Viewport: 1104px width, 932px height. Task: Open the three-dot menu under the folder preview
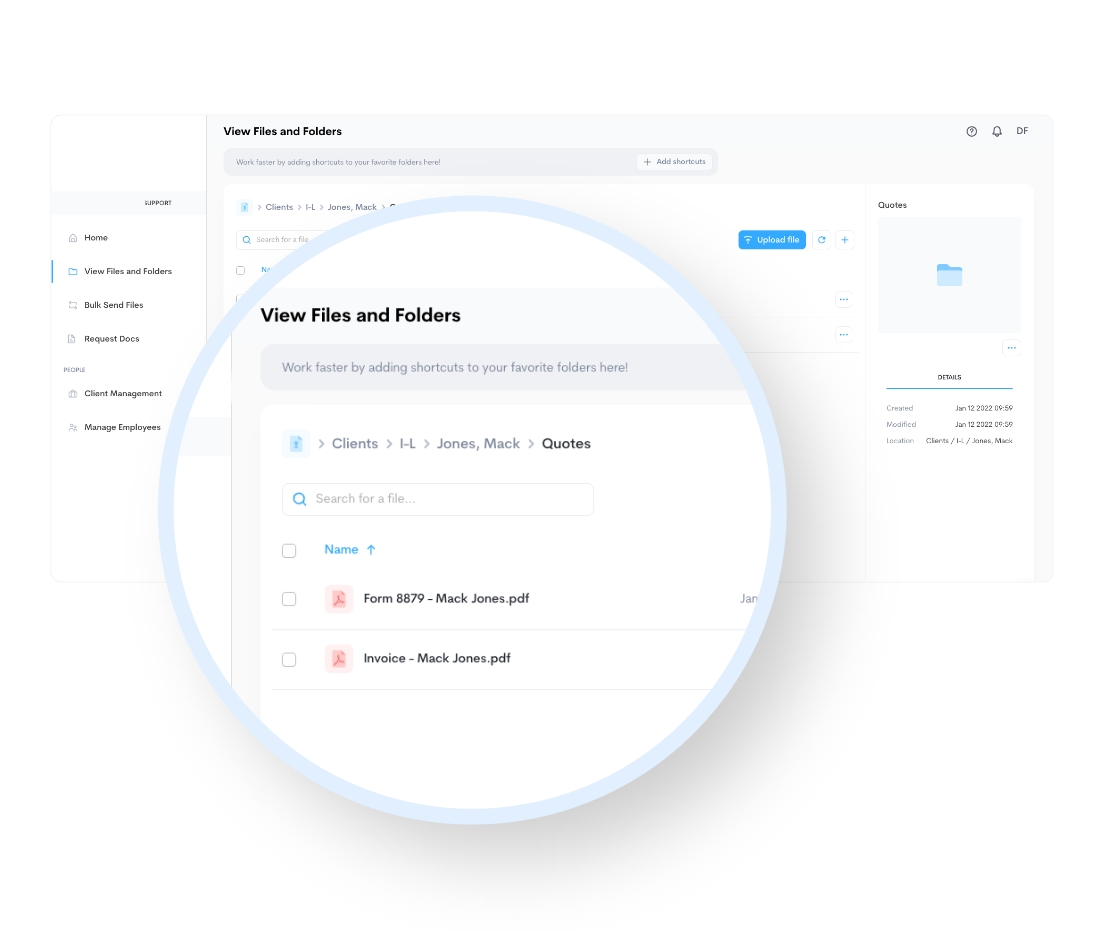(x=1011, y=348)
